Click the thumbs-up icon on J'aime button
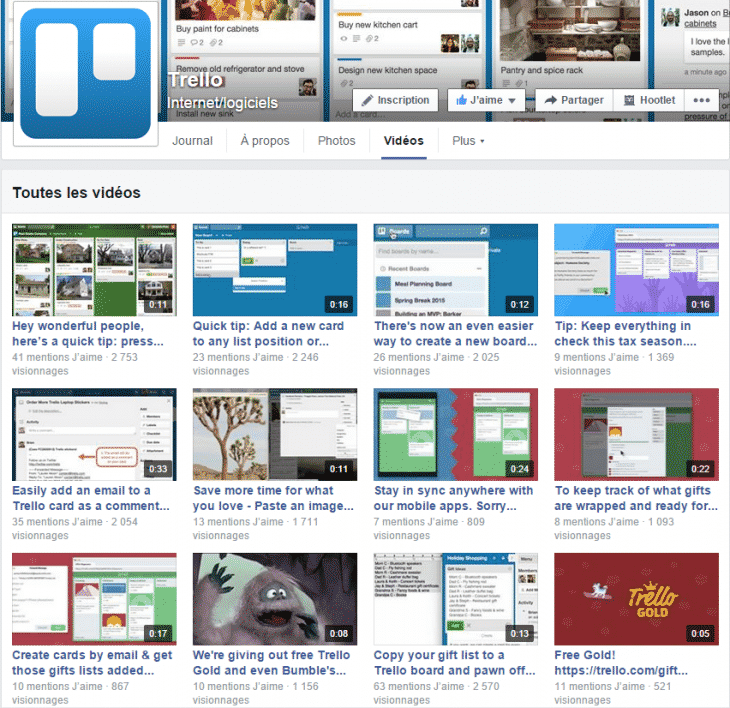The height and width of the screenshot is (708, 730). pyautogui.click(x=461, y=100)
